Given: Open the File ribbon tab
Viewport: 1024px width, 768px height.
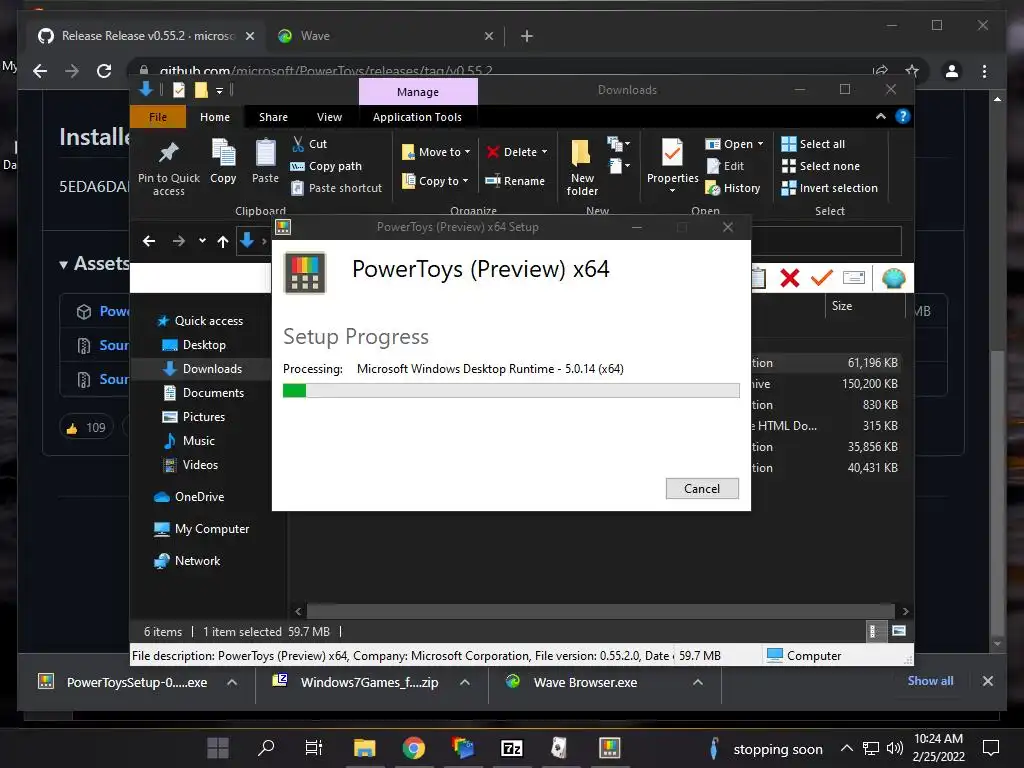Looking at the screenshot, I should 158,117.
